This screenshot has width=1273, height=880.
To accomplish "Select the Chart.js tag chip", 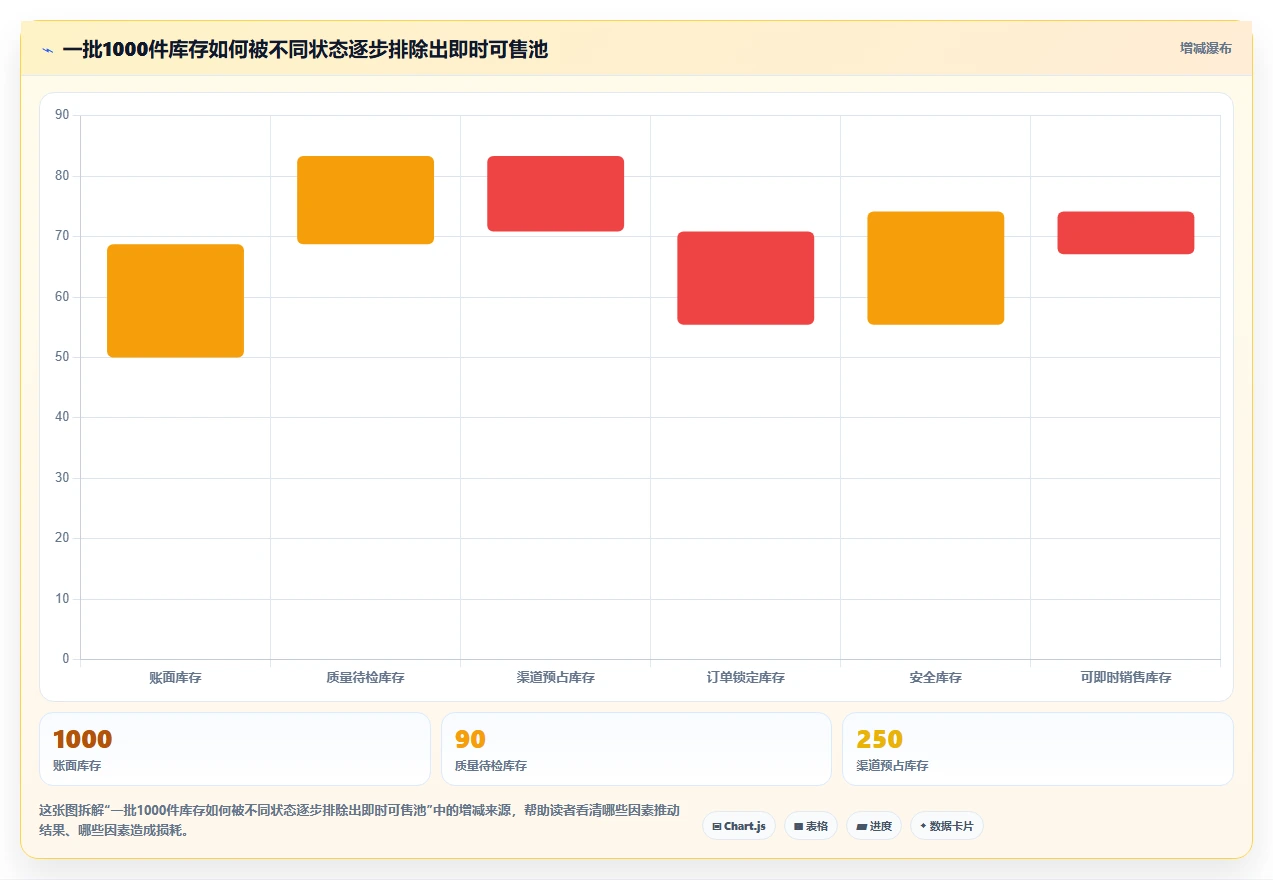I will pos(739,826).
